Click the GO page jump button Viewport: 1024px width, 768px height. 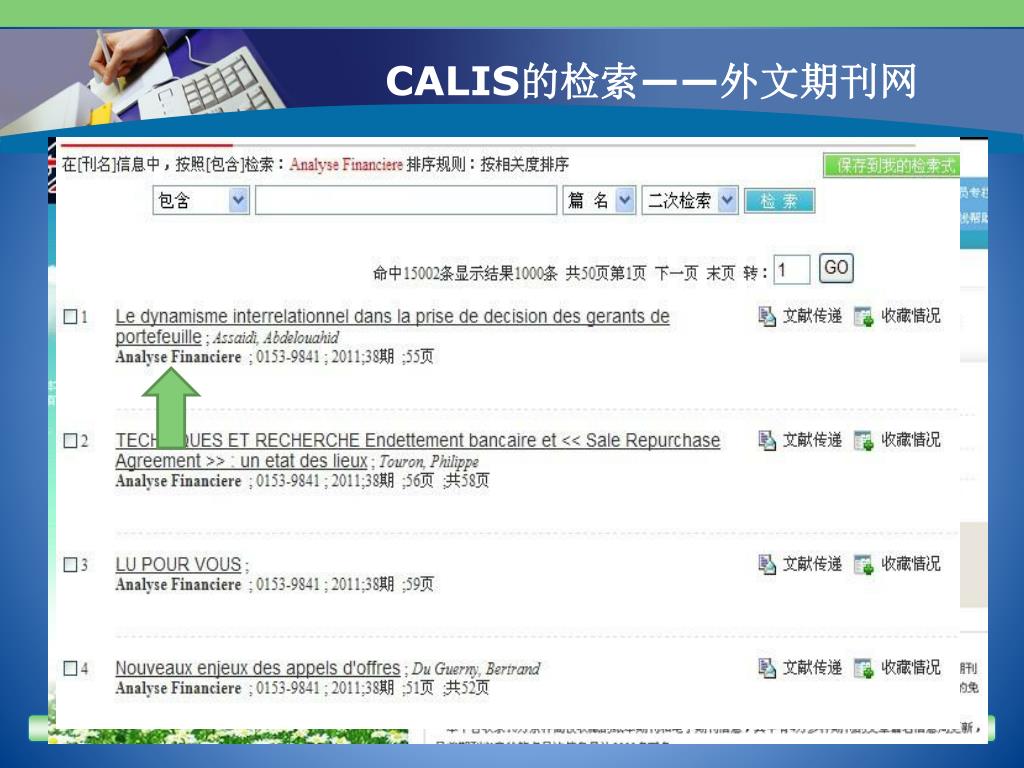pyautogui.click(x=836, y=268)
